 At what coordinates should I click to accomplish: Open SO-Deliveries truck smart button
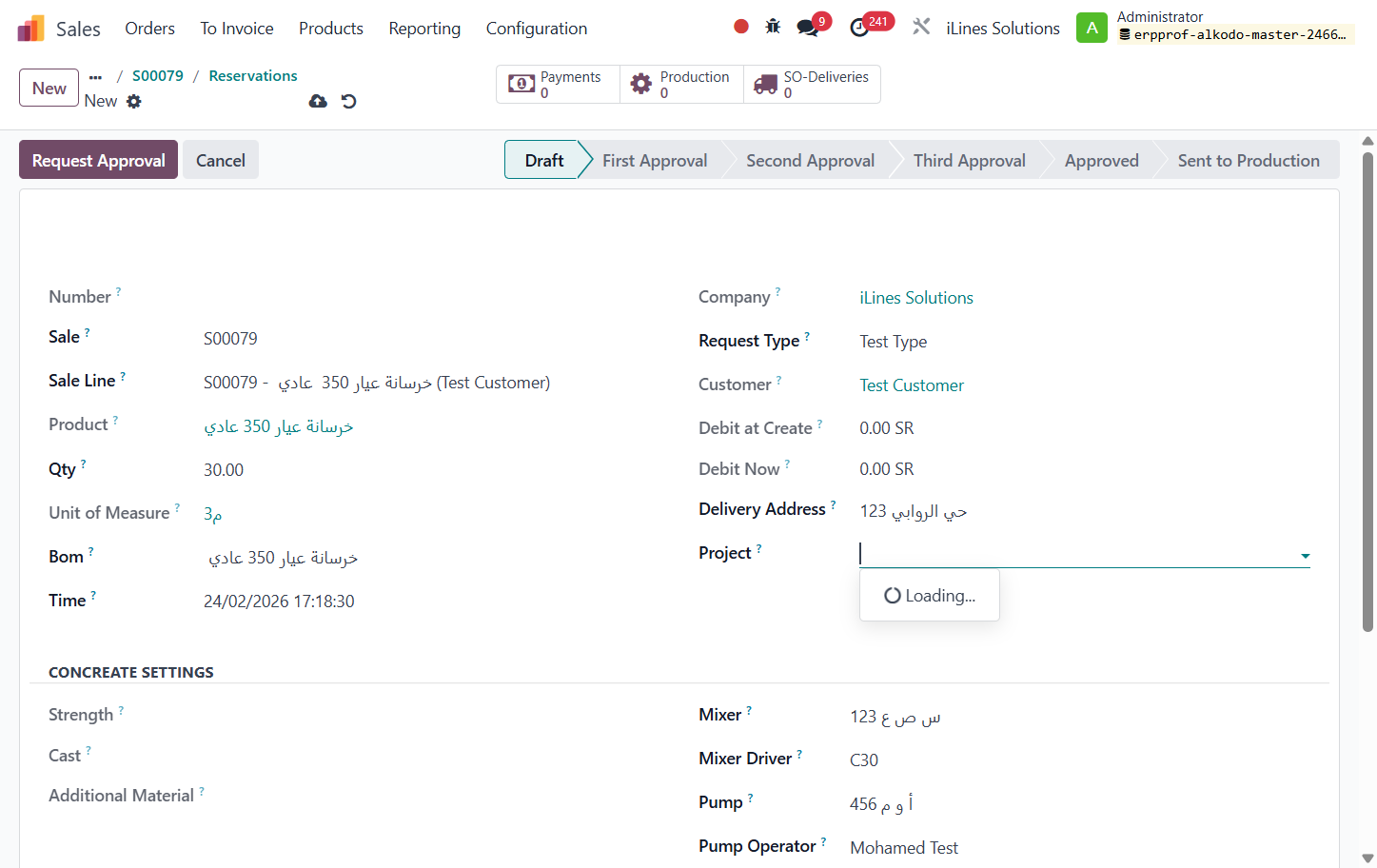(812, 84)
